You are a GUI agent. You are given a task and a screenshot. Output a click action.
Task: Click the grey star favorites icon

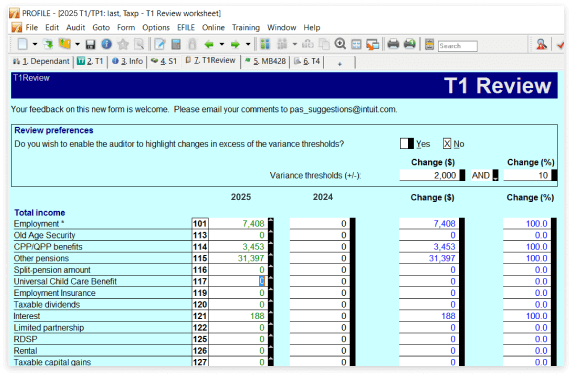tap(123, 44)
